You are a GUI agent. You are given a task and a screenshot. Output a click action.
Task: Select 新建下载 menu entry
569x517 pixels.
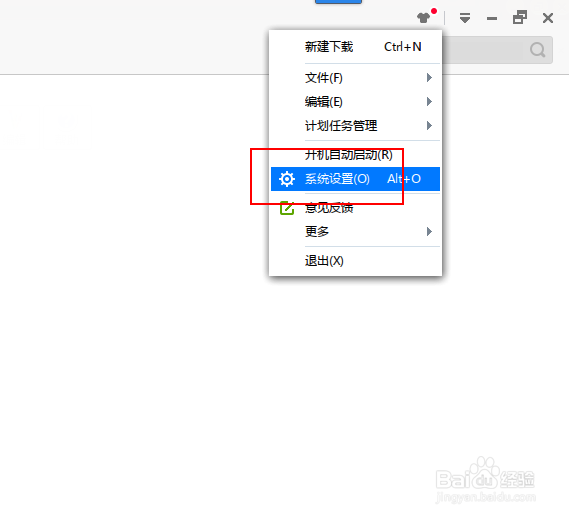coord(355,47)
